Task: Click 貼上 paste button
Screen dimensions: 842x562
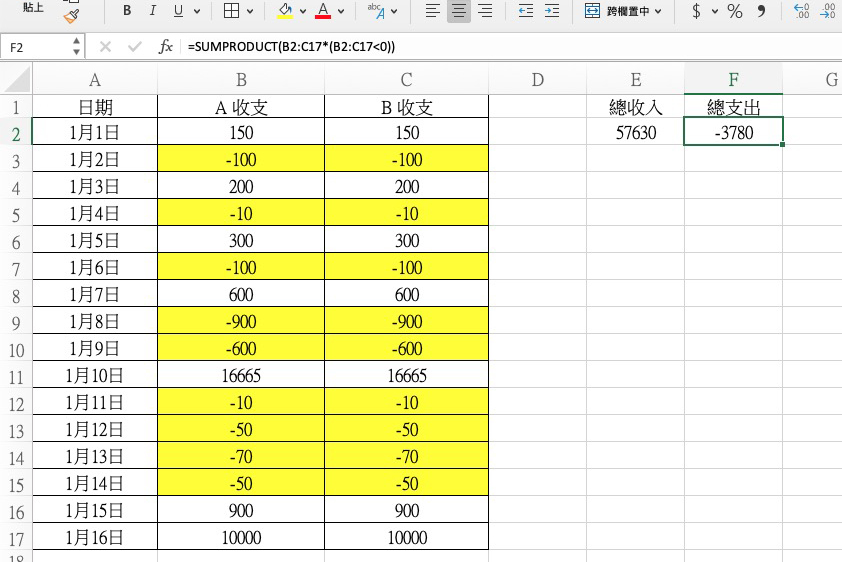Action: pos(33,8)
